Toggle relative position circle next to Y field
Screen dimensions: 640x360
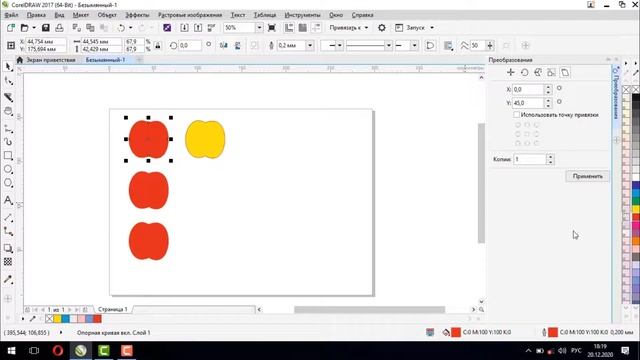pos(559,102)
